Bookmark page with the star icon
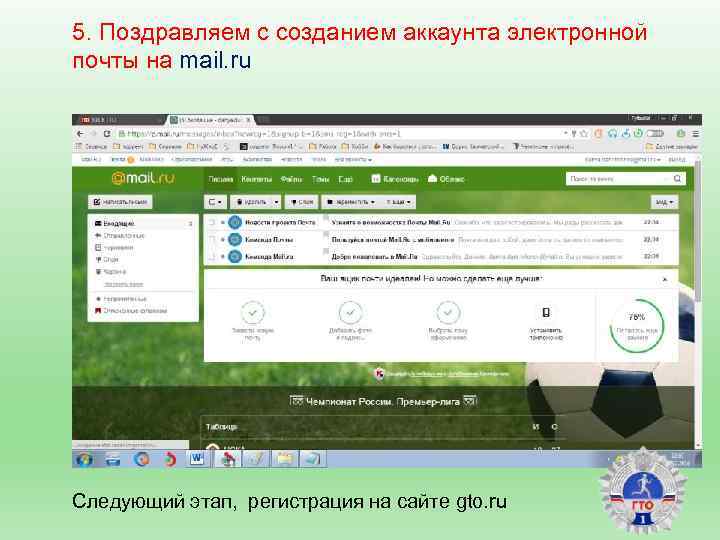This screenshot has width=720, height=540. (584, 134)
